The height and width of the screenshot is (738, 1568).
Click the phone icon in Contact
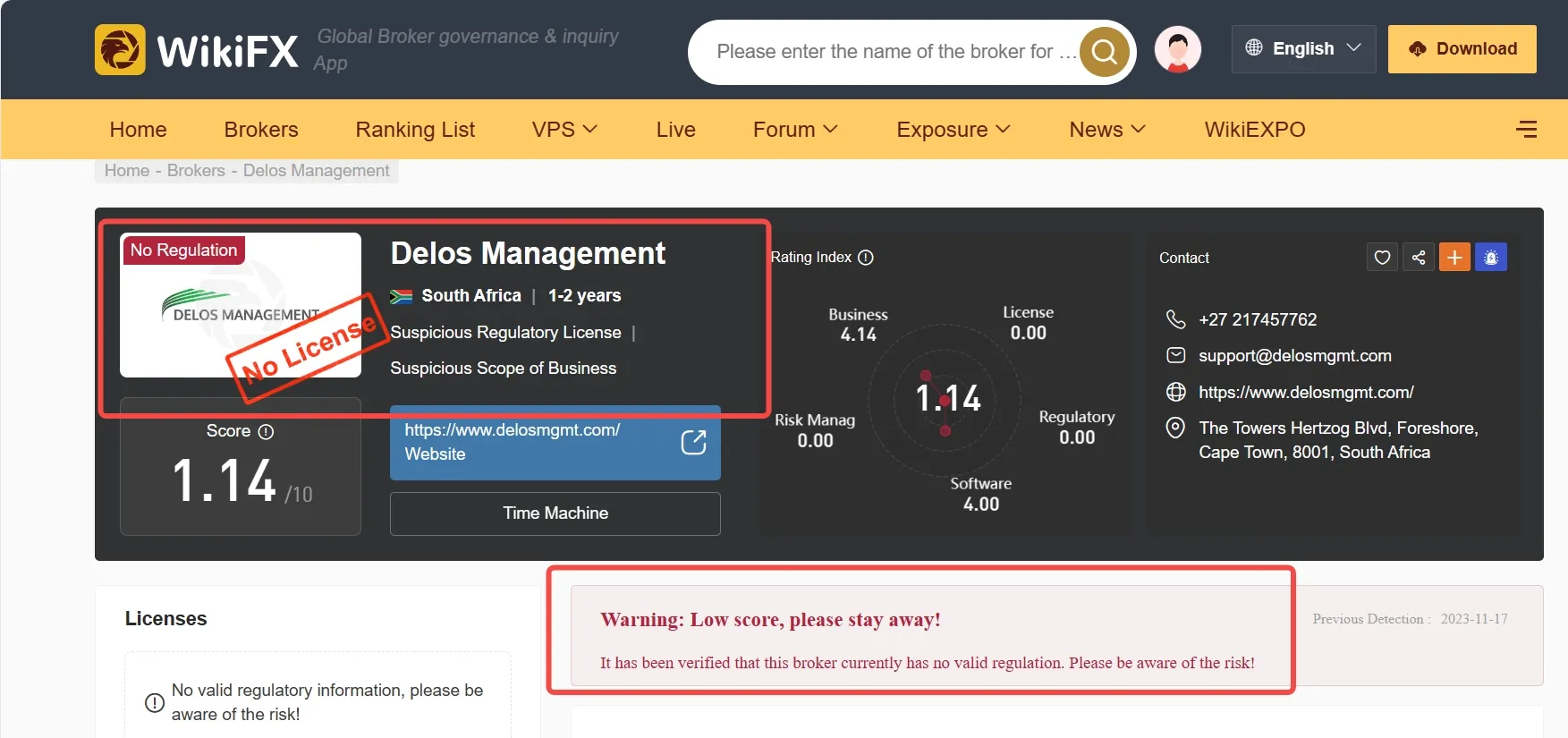1176,319
